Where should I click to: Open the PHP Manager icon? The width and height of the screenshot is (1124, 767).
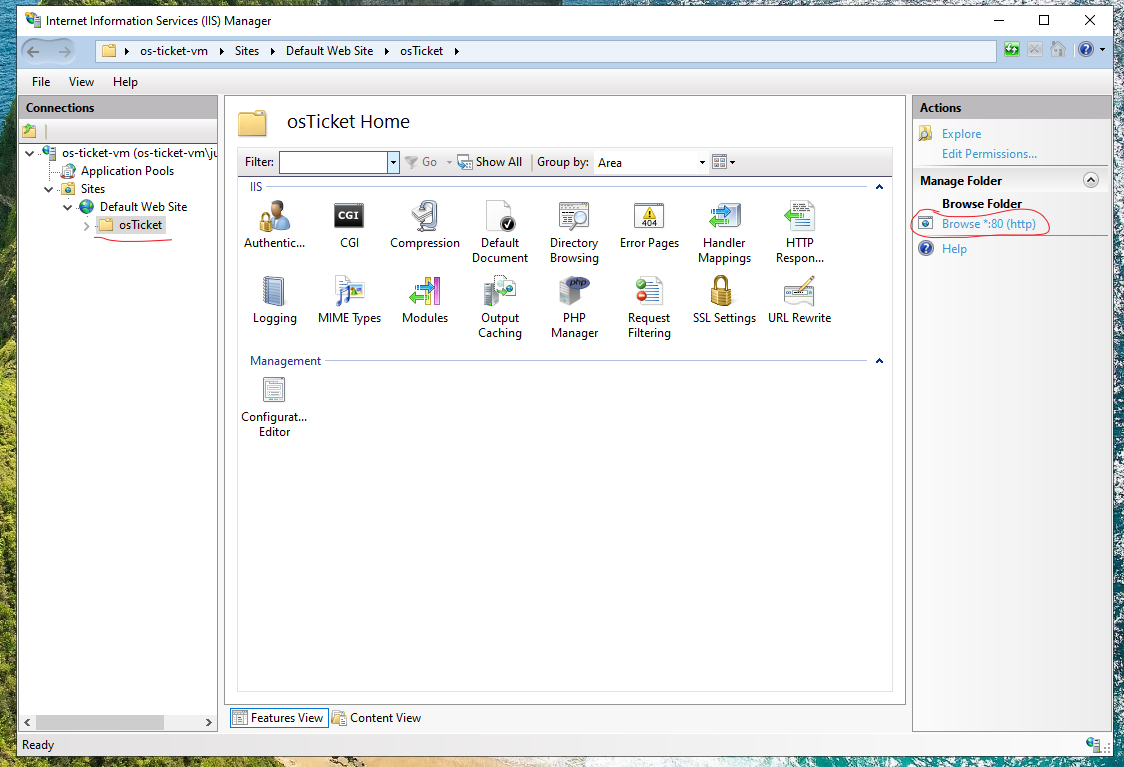pyautogui.click(x=574, y=292)
